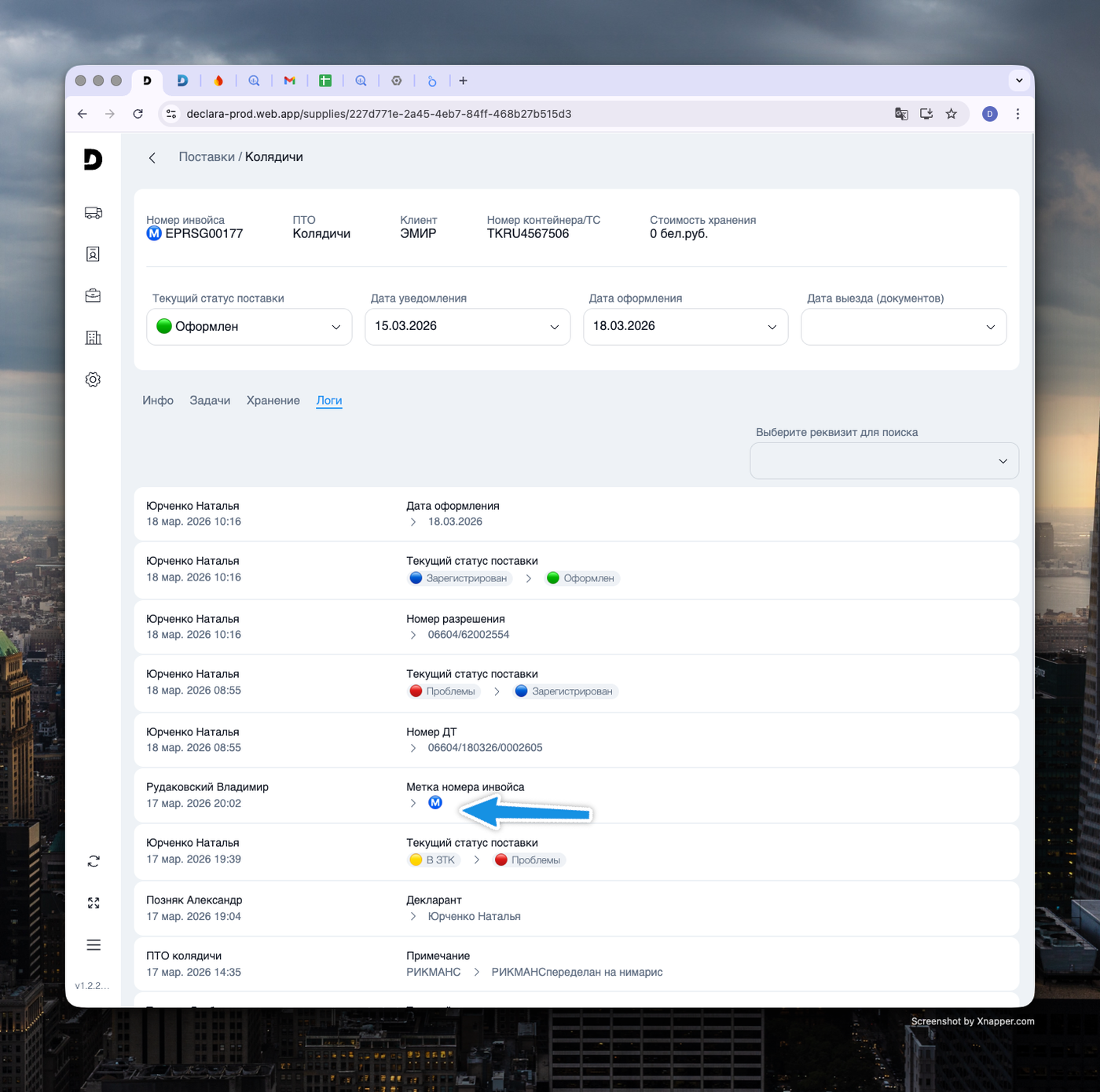Screen dimensions: 1100x1092
Task: Click the Проблемы chip in the 17 мар. 19:39 log
Action: click(x=529, y=860)
